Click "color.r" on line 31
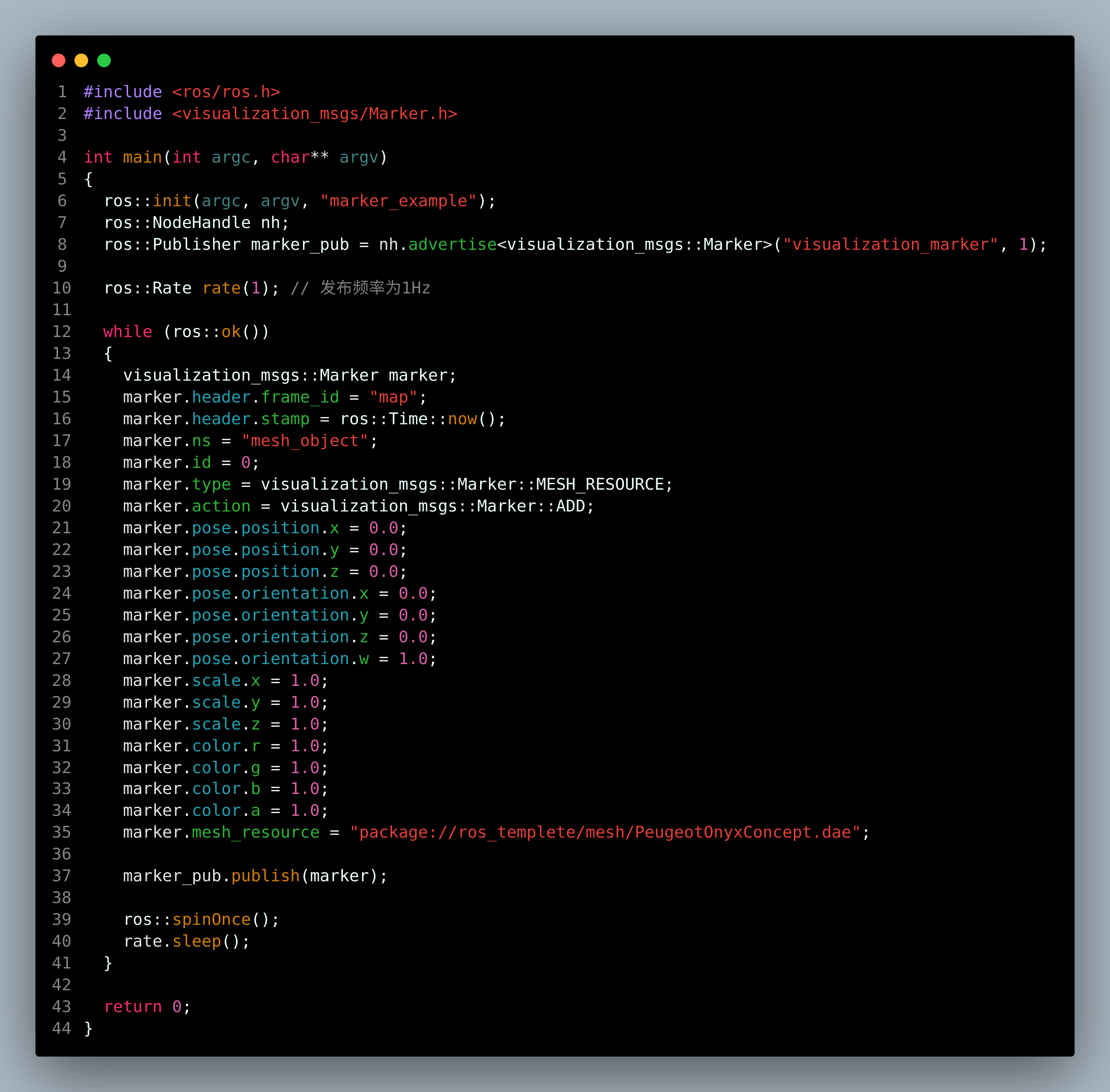This screenshot has width=1110, height=1092. click(226, 745)
